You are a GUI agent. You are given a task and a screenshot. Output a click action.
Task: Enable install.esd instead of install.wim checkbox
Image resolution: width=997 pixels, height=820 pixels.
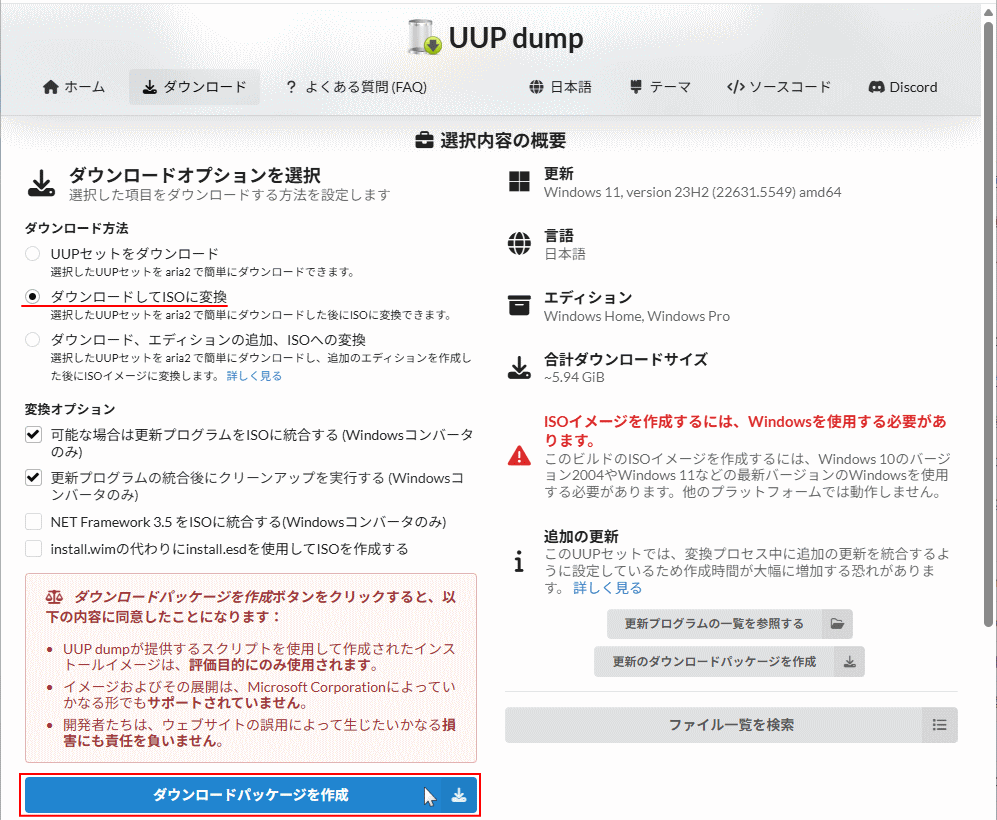pyautogui.click(x=33, y=549)
